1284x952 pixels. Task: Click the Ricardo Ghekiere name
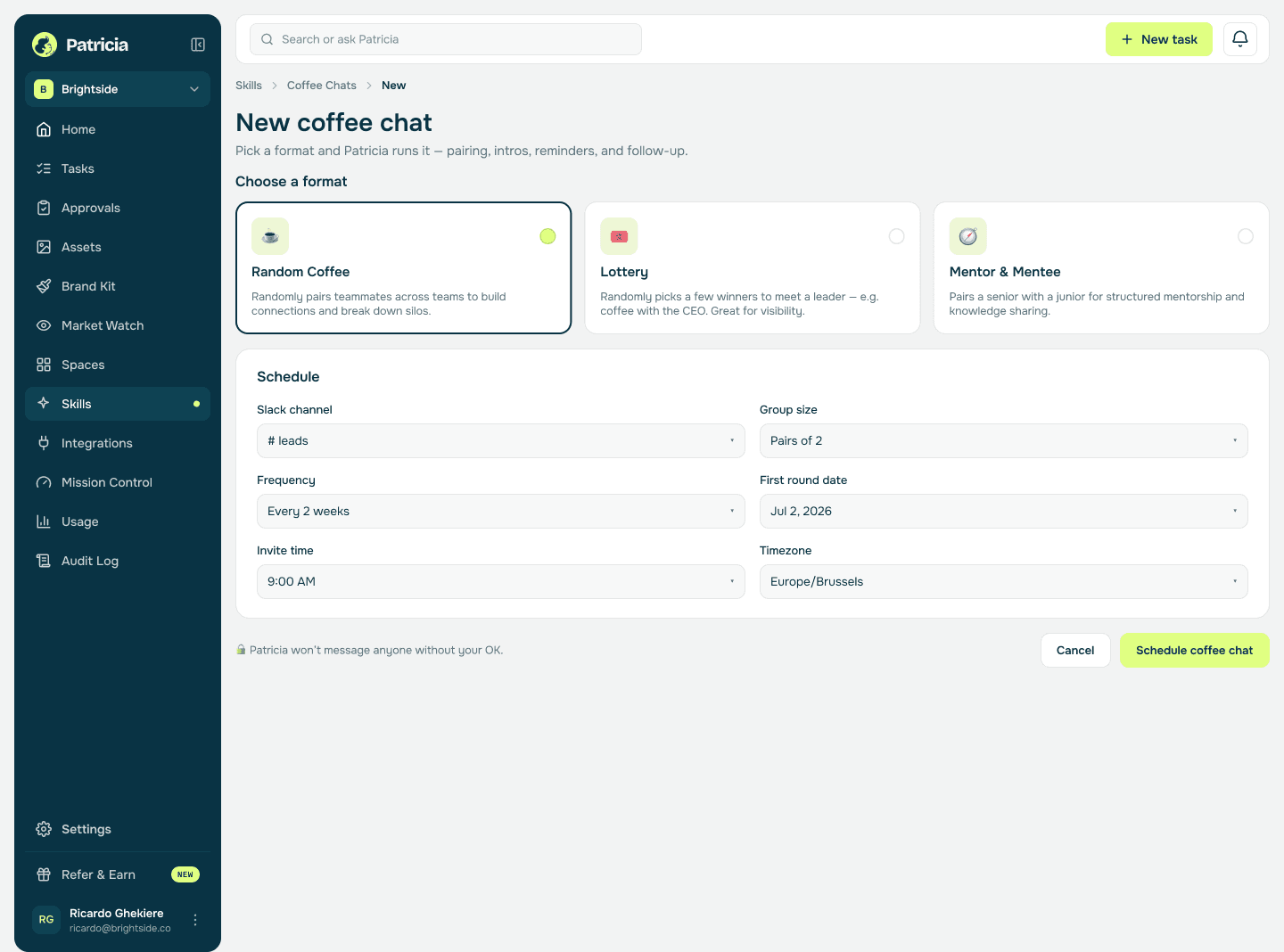tap(117, 913)
